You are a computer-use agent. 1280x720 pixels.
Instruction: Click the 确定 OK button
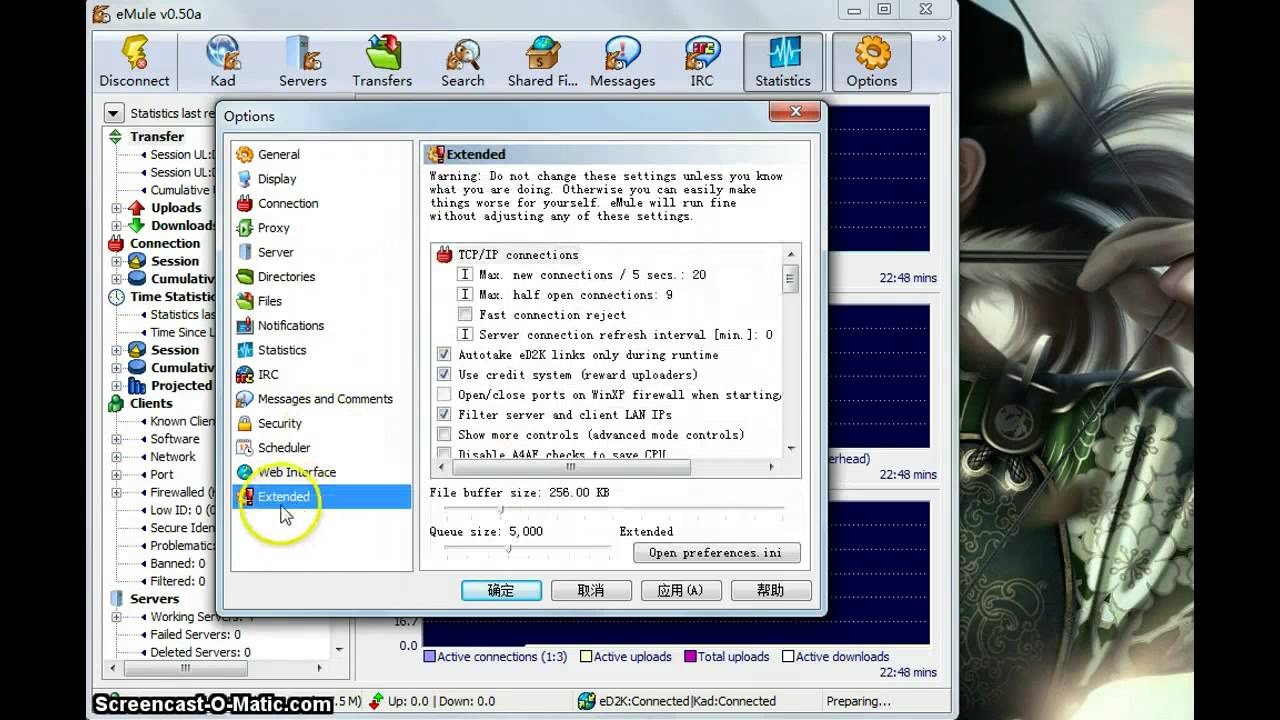pos(501,591)
